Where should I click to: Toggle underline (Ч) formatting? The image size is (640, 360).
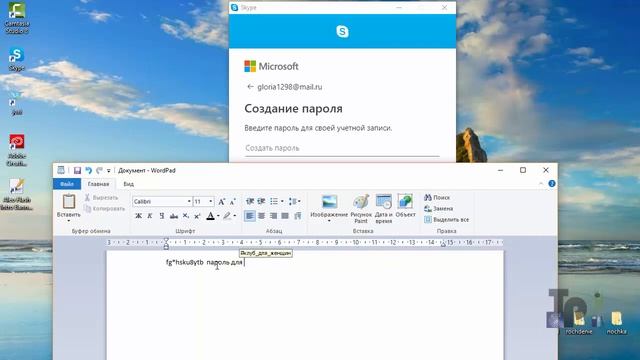point(162,216)
